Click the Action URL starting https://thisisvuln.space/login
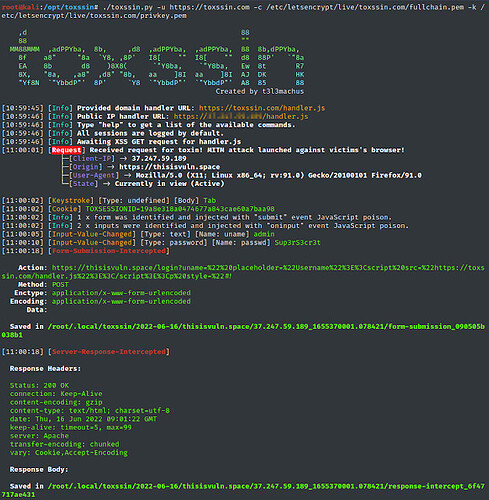This screenshot has width=489, height=500. pyautogui.click(x=243, y=272)
